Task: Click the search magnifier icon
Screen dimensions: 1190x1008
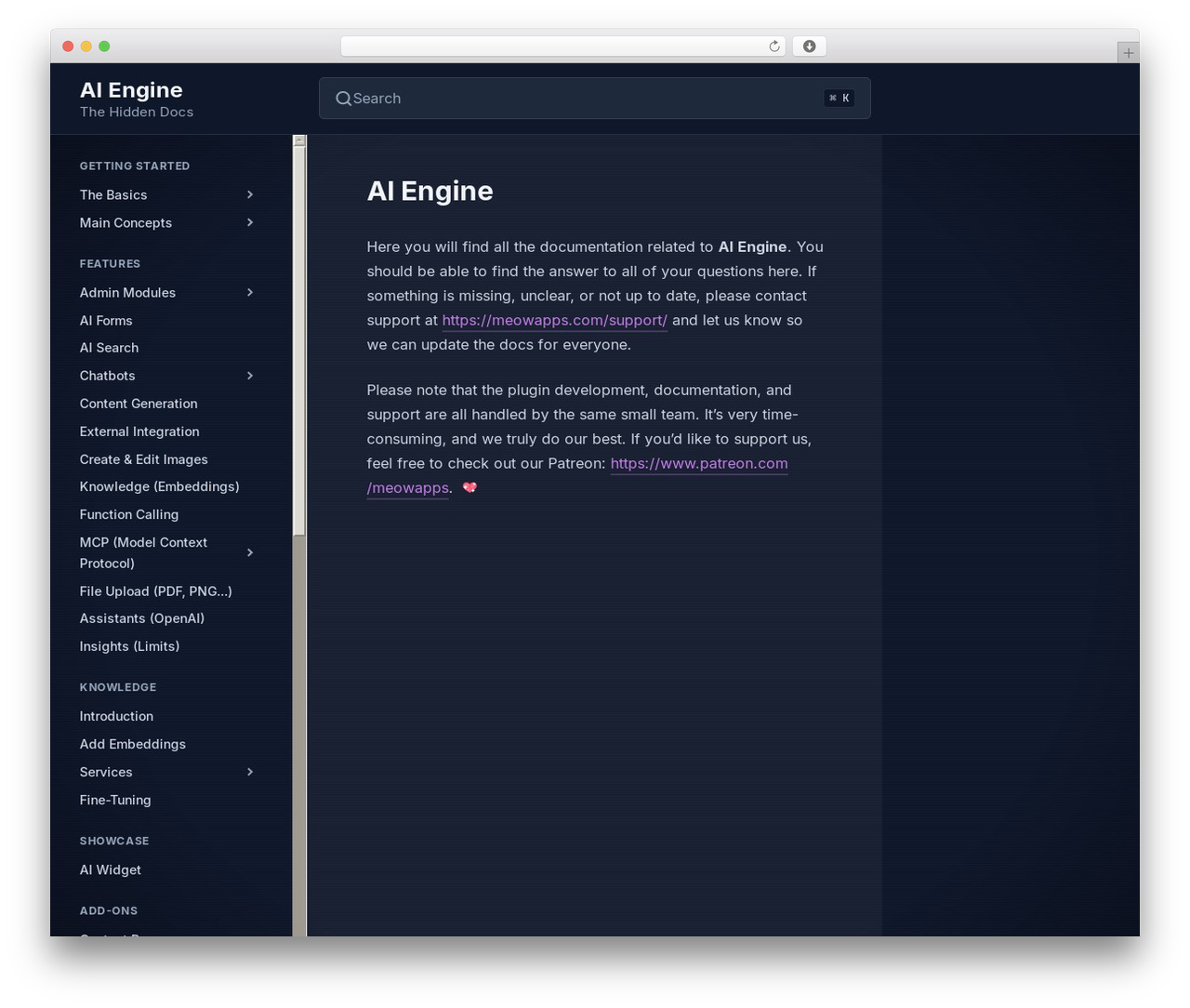Action: [x=343, y=99]
